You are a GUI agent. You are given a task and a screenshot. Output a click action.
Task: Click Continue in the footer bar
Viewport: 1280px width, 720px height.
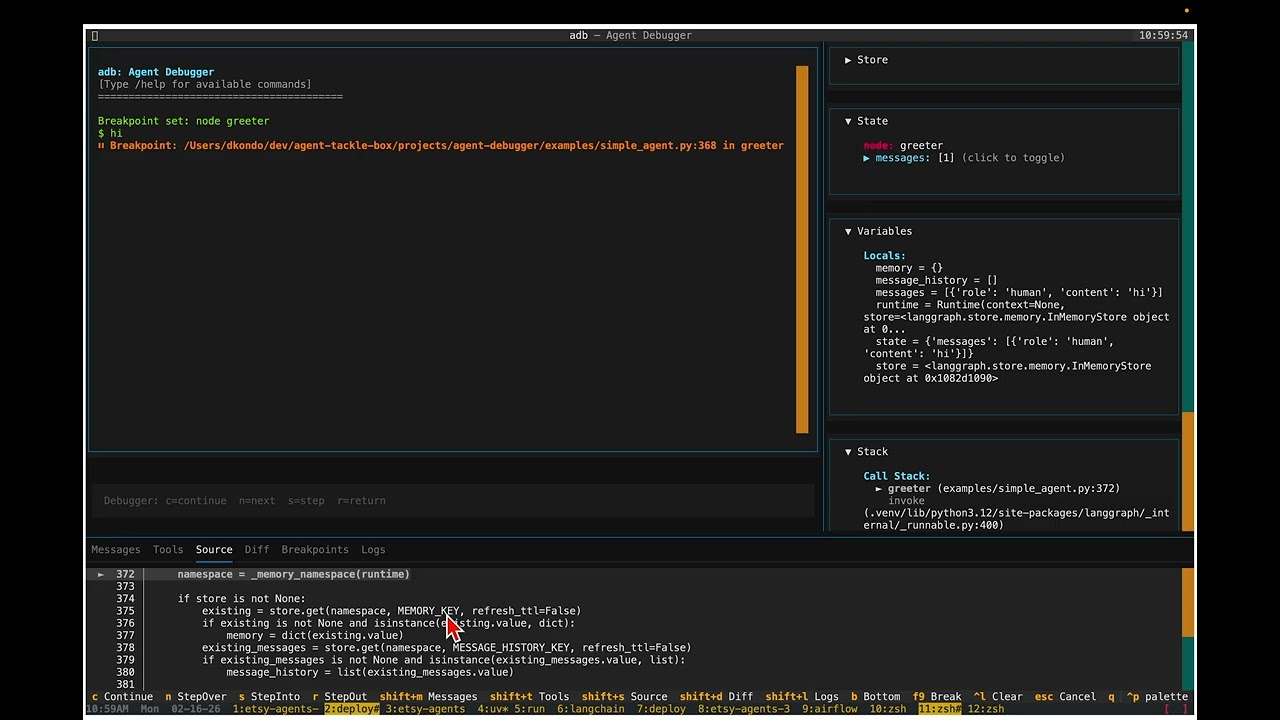click(122, 697)
